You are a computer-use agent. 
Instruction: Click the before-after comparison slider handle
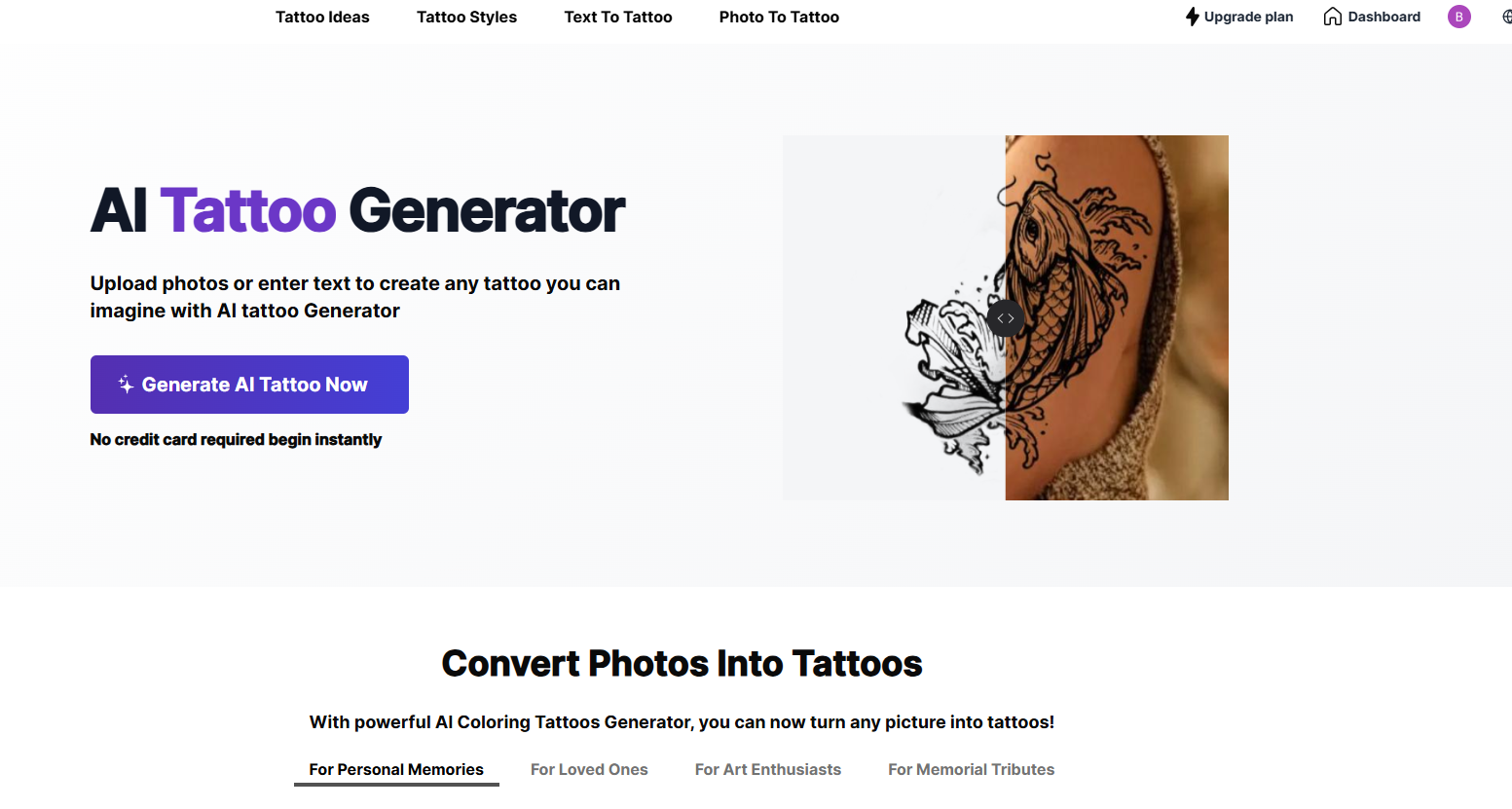coord(1006,318)
